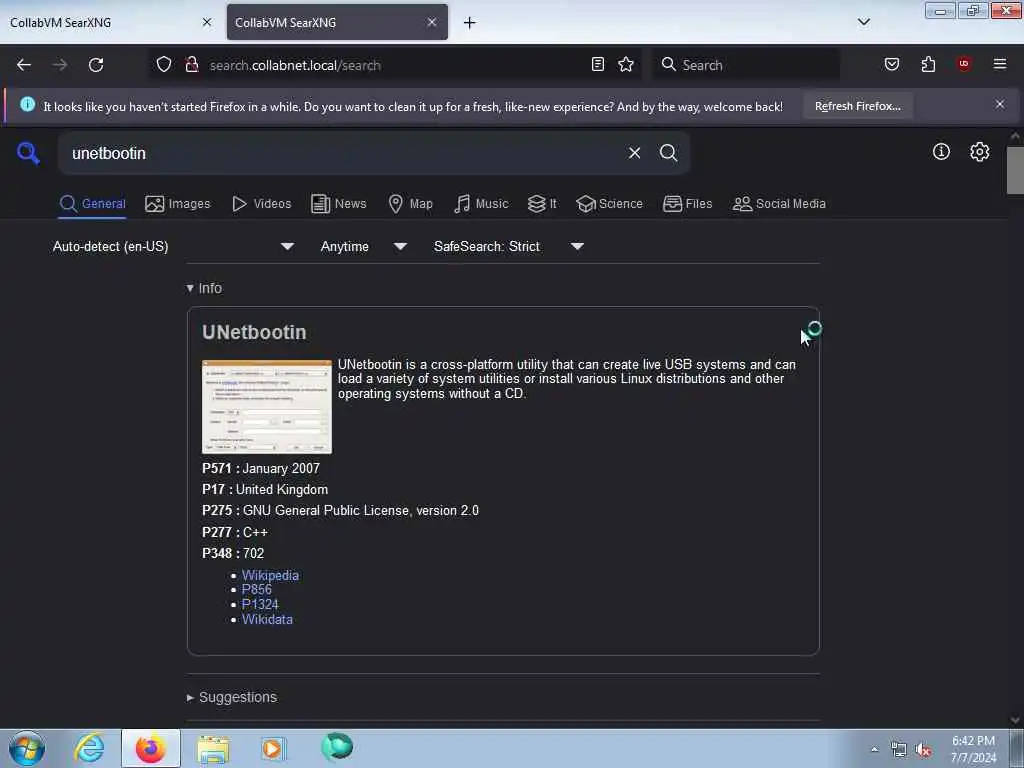This screenshot has height=768, width=1024.
Task: Dismiss the Firefox refresh notification bar
Action: tap(1000, 104)
